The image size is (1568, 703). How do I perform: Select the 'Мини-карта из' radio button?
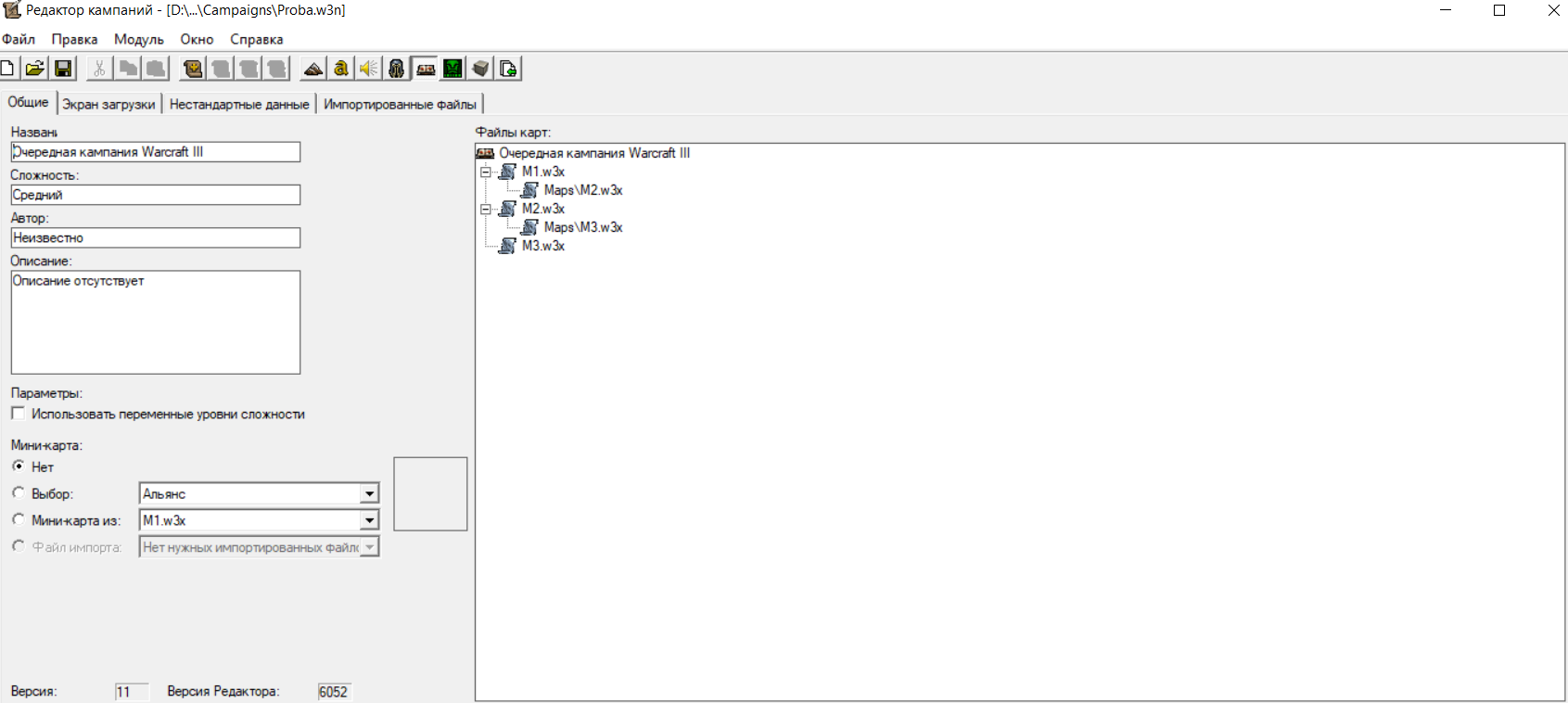[18, 519]
